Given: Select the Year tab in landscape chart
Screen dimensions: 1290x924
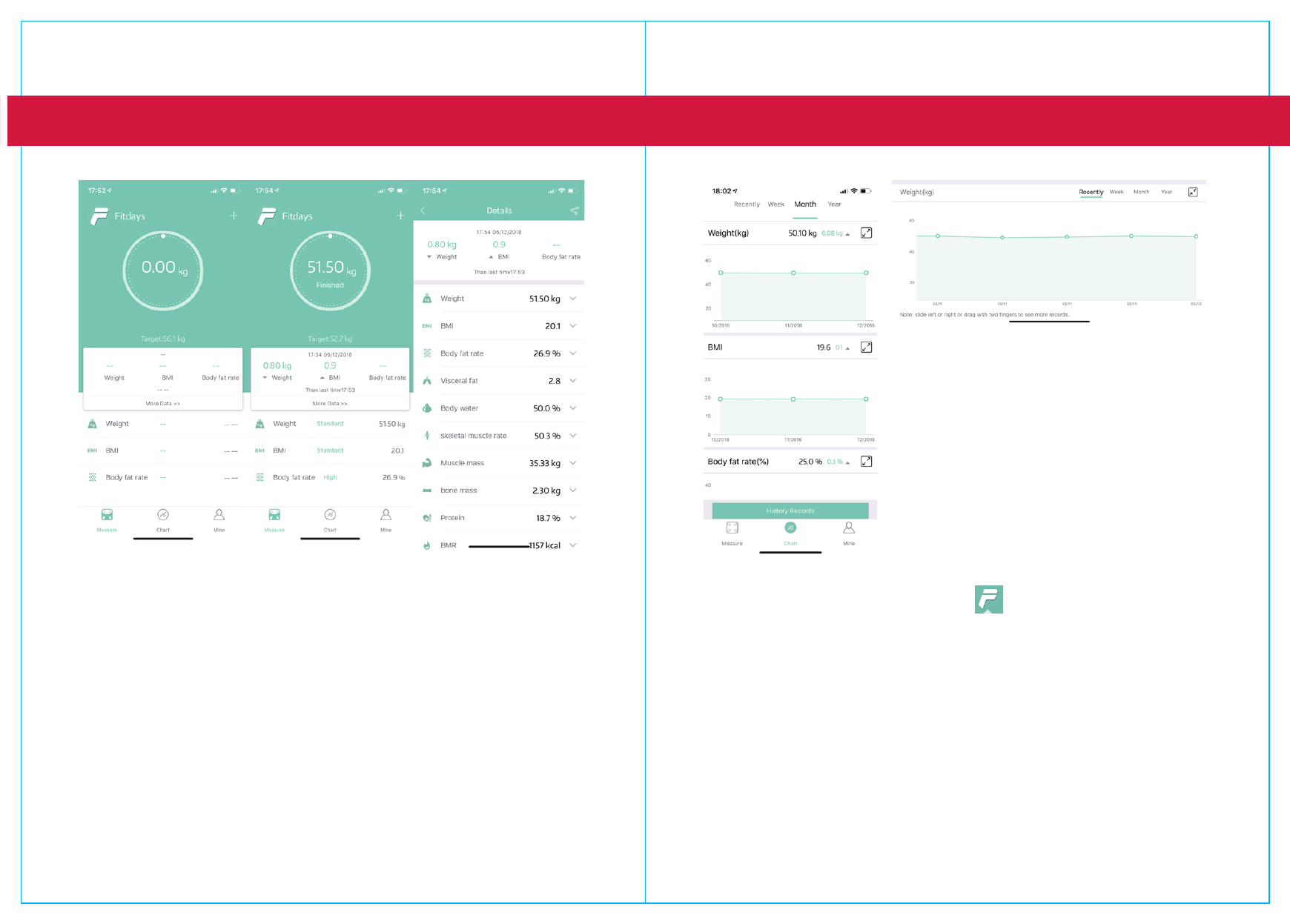Looking at the screenshot, I should pyautogui.click(x=1166, y=192).
